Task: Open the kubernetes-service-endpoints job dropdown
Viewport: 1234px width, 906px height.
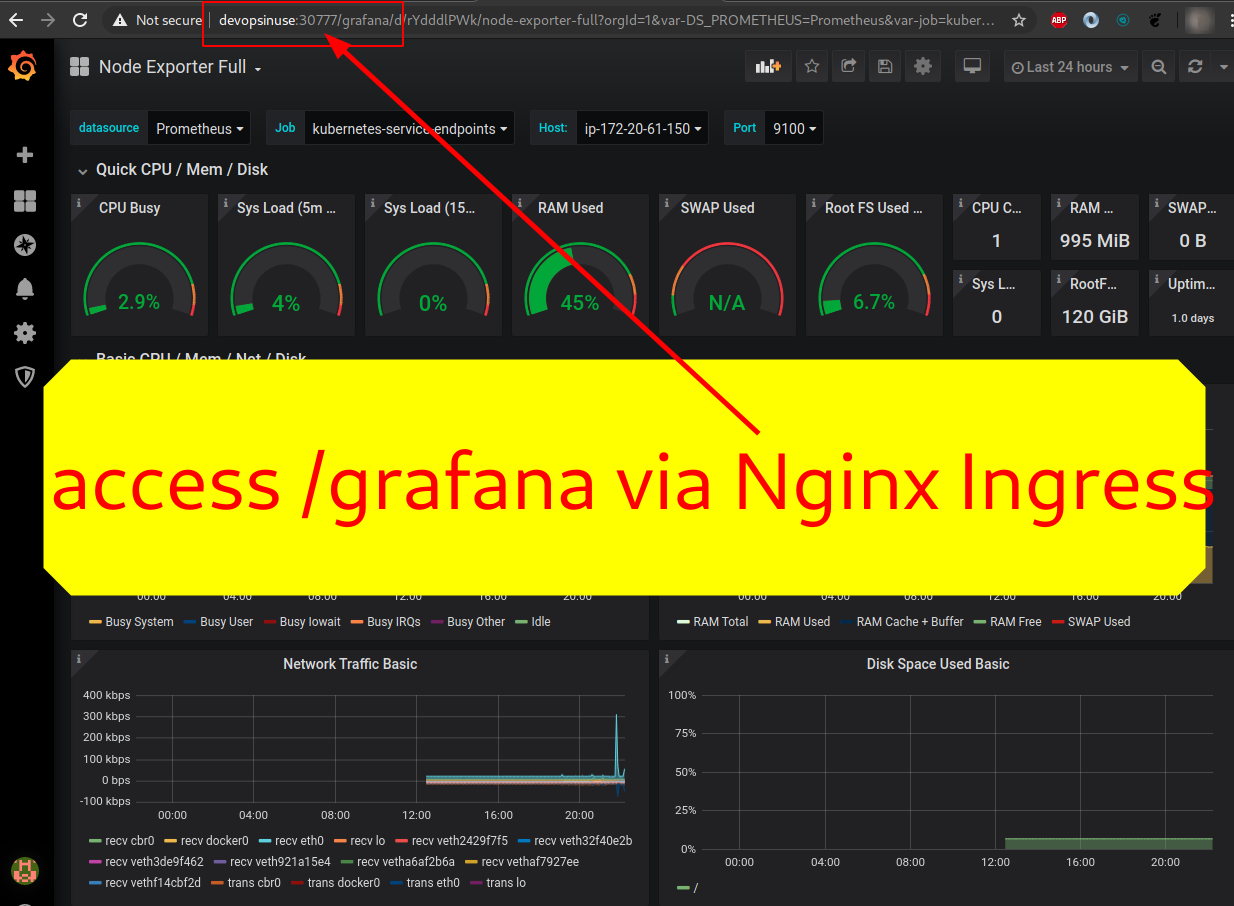Action: pyautogui.click(x=409, y=128)
